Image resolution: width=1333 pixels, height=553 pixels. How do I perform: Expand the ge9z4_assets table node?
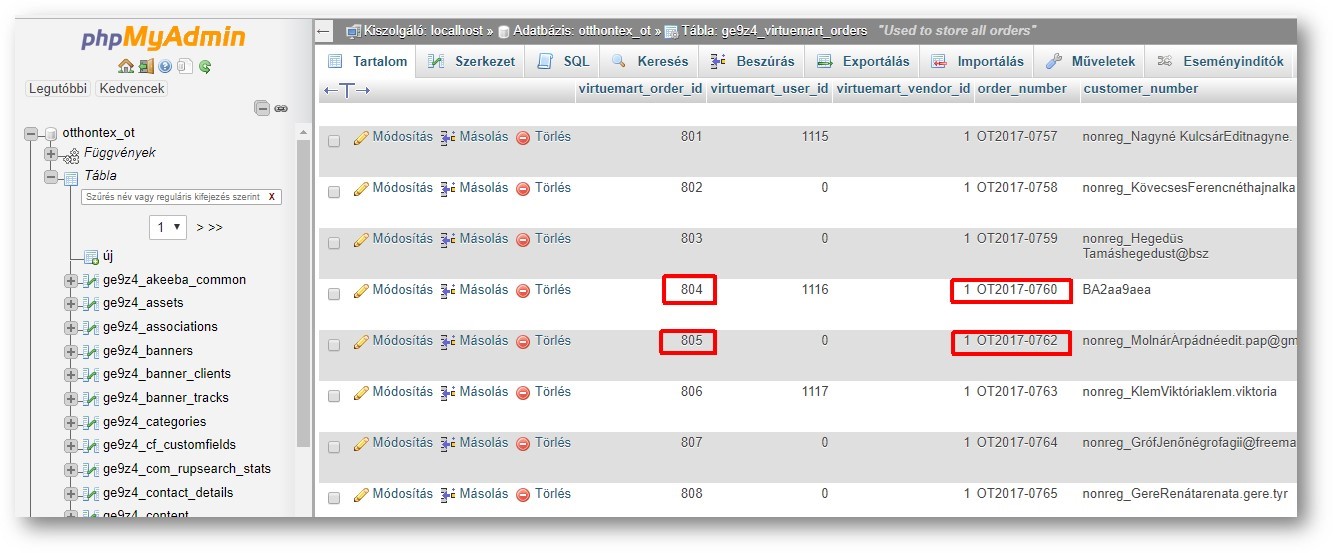click(x=71, y=304)
